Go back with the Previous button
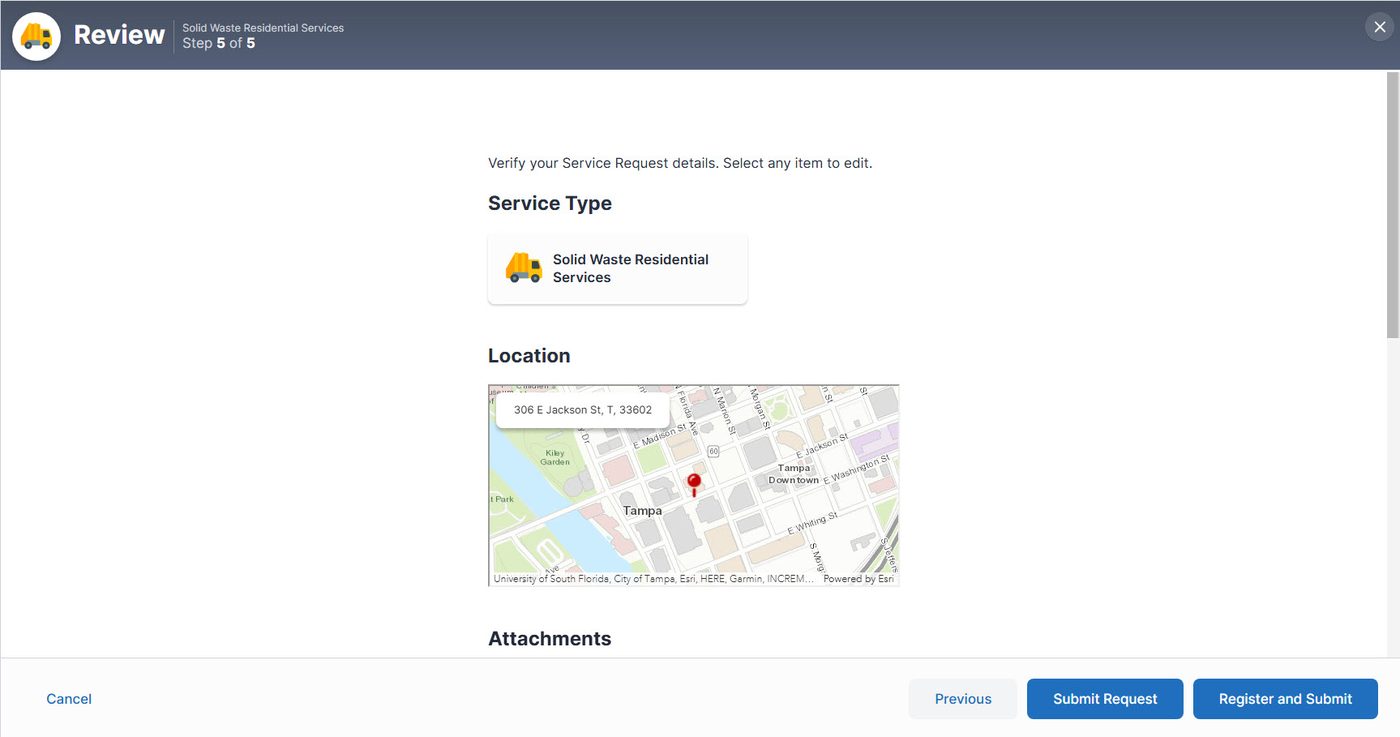The width and height of the screenshot is (1400, 737). [963, 699]
